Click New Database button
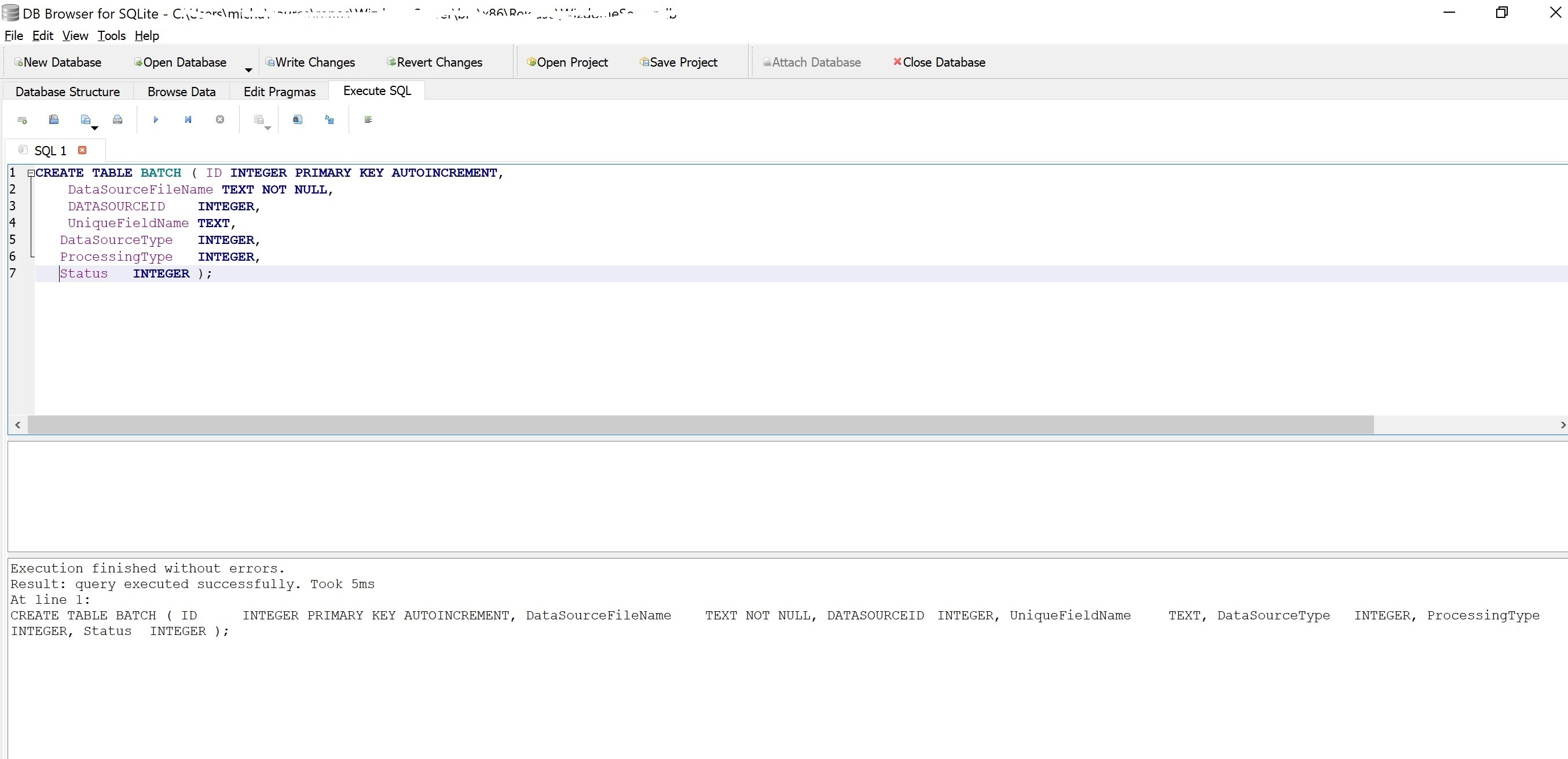The image size is (1568, 759). [58, 62]
